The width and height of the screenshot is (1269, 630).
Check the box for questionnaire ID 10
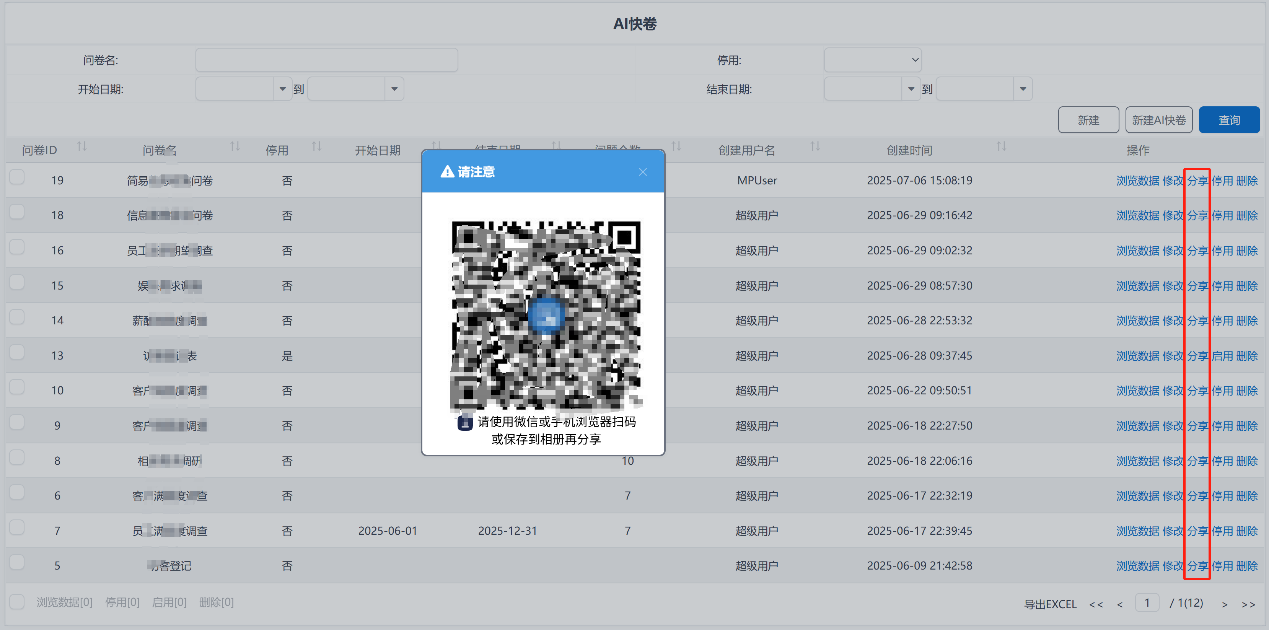17,388
